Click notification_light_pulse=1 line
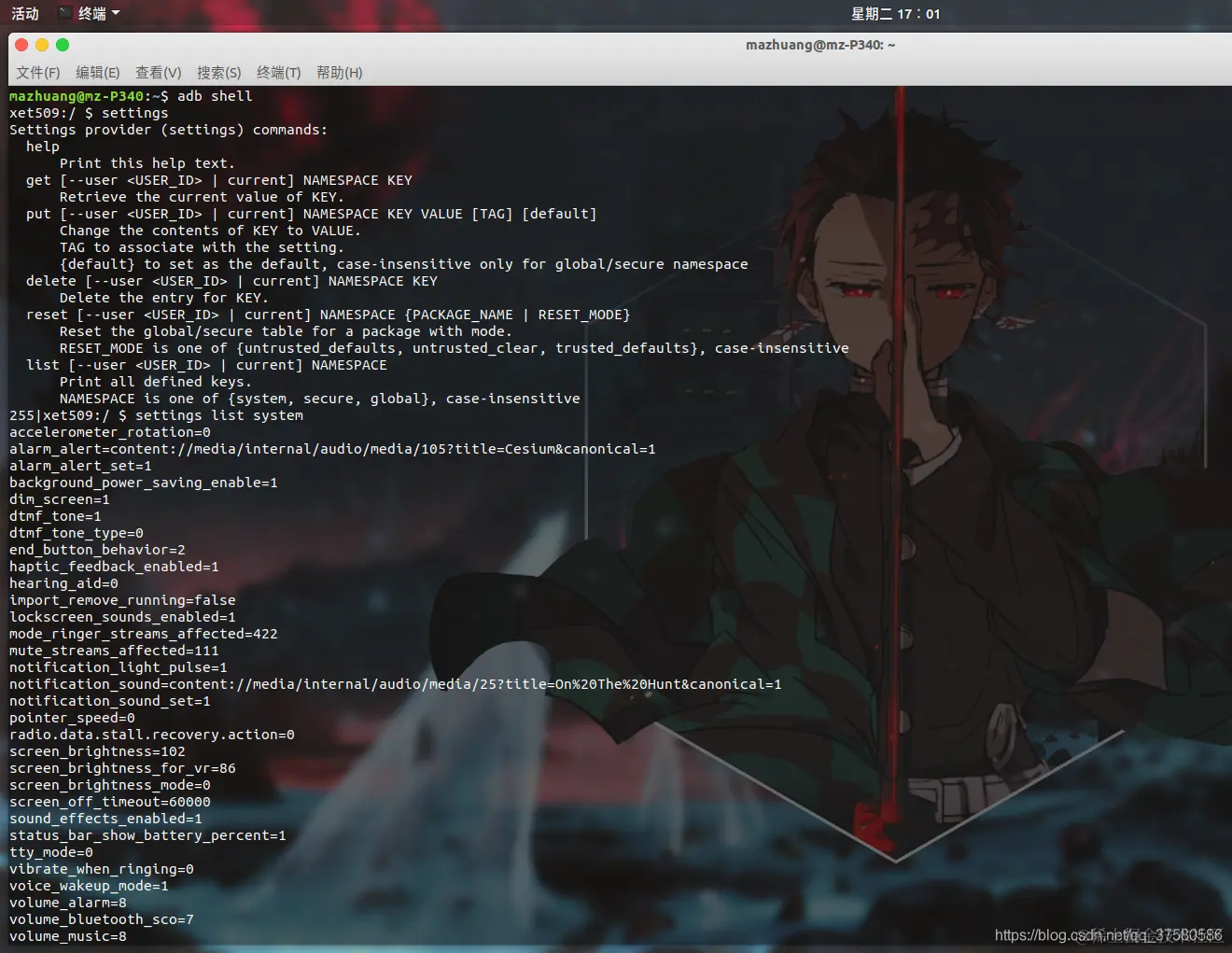 [119, 667]
